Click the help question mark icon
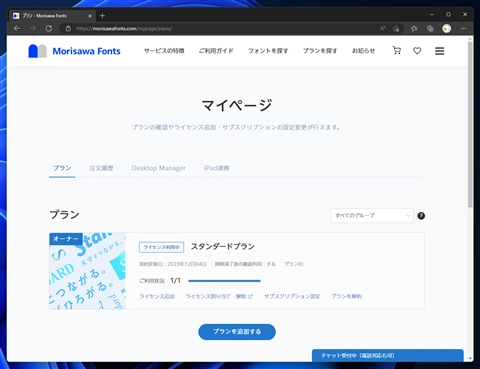Screen dimensions: 480x369 421,216
